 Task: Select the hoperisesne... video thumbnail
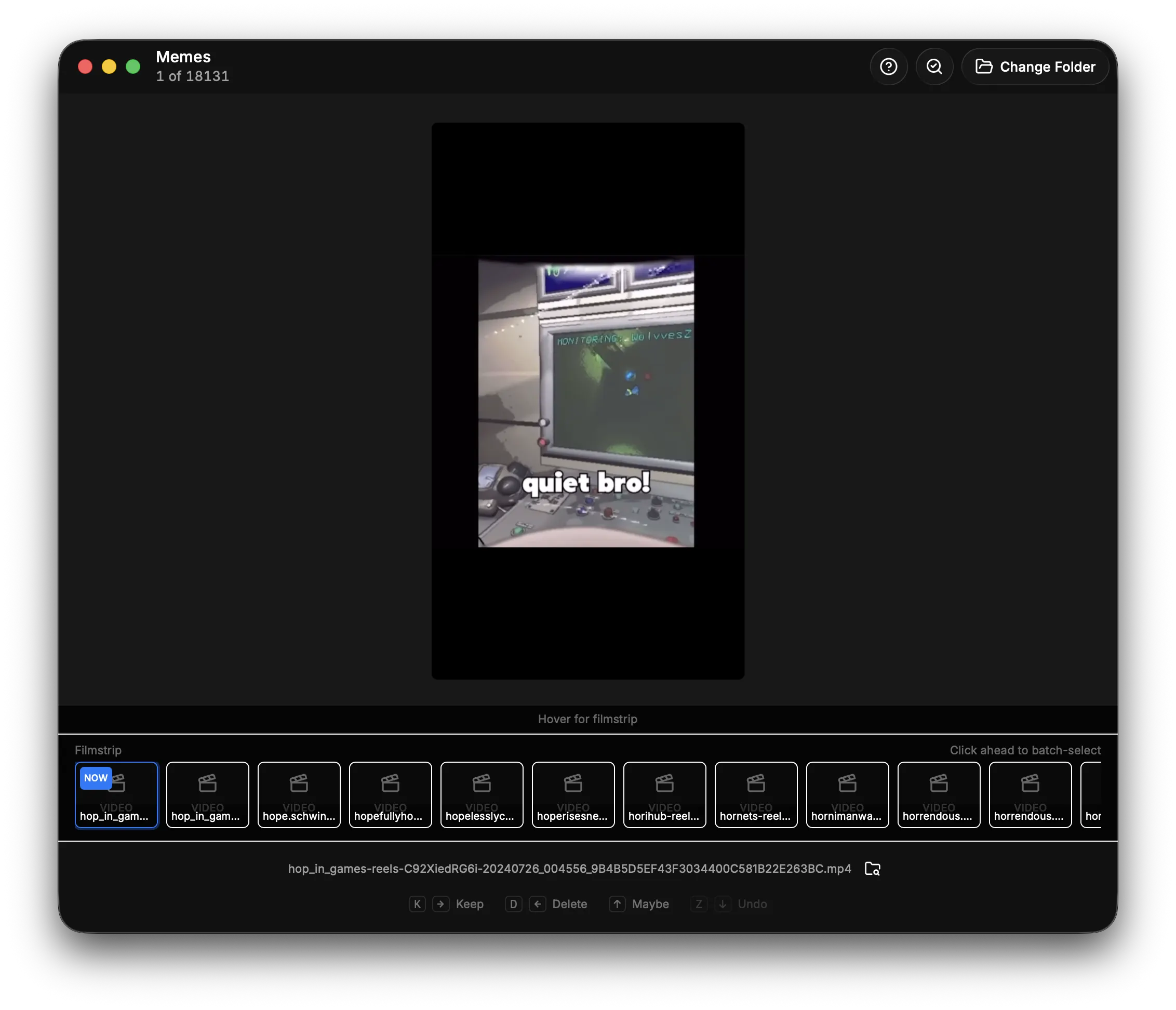tap(573, 795)
